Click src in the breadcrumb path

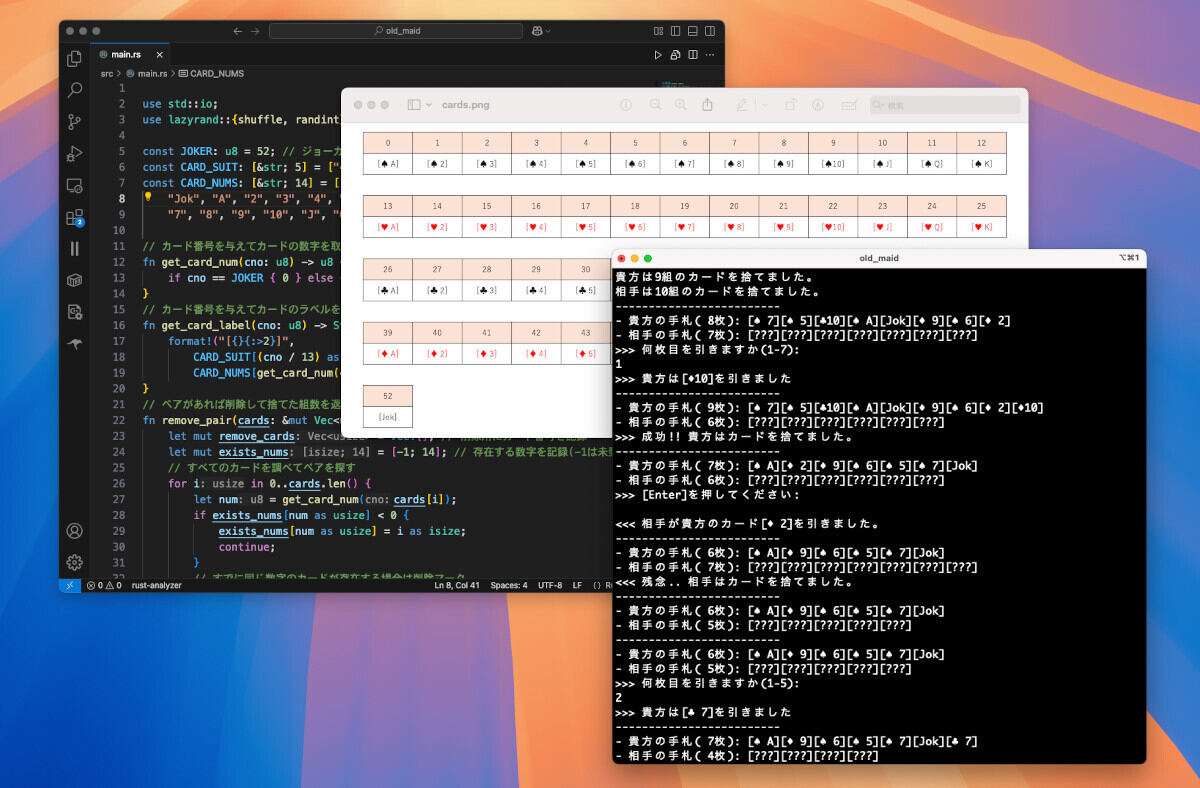click(x=107, y=74)
